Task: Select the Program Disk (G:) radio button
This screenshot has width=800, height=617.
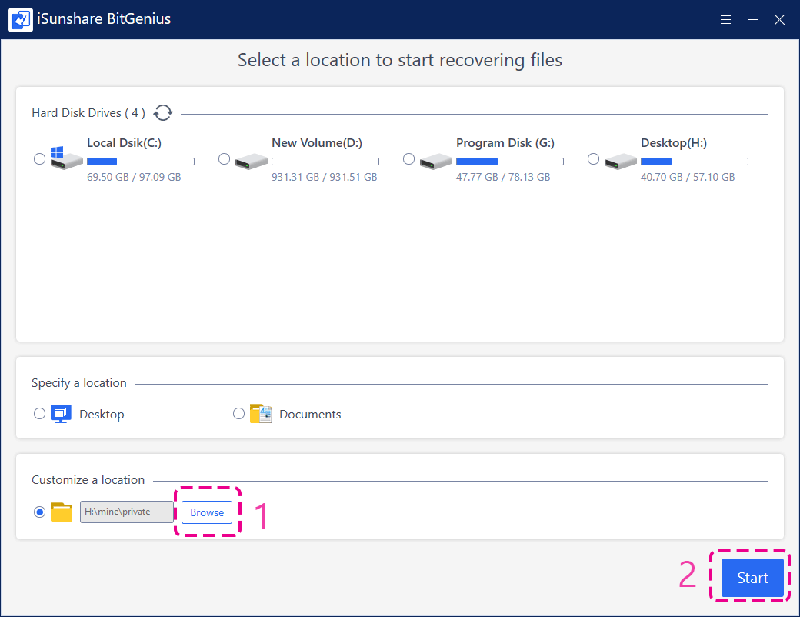Action: click(x=409, y=159)
